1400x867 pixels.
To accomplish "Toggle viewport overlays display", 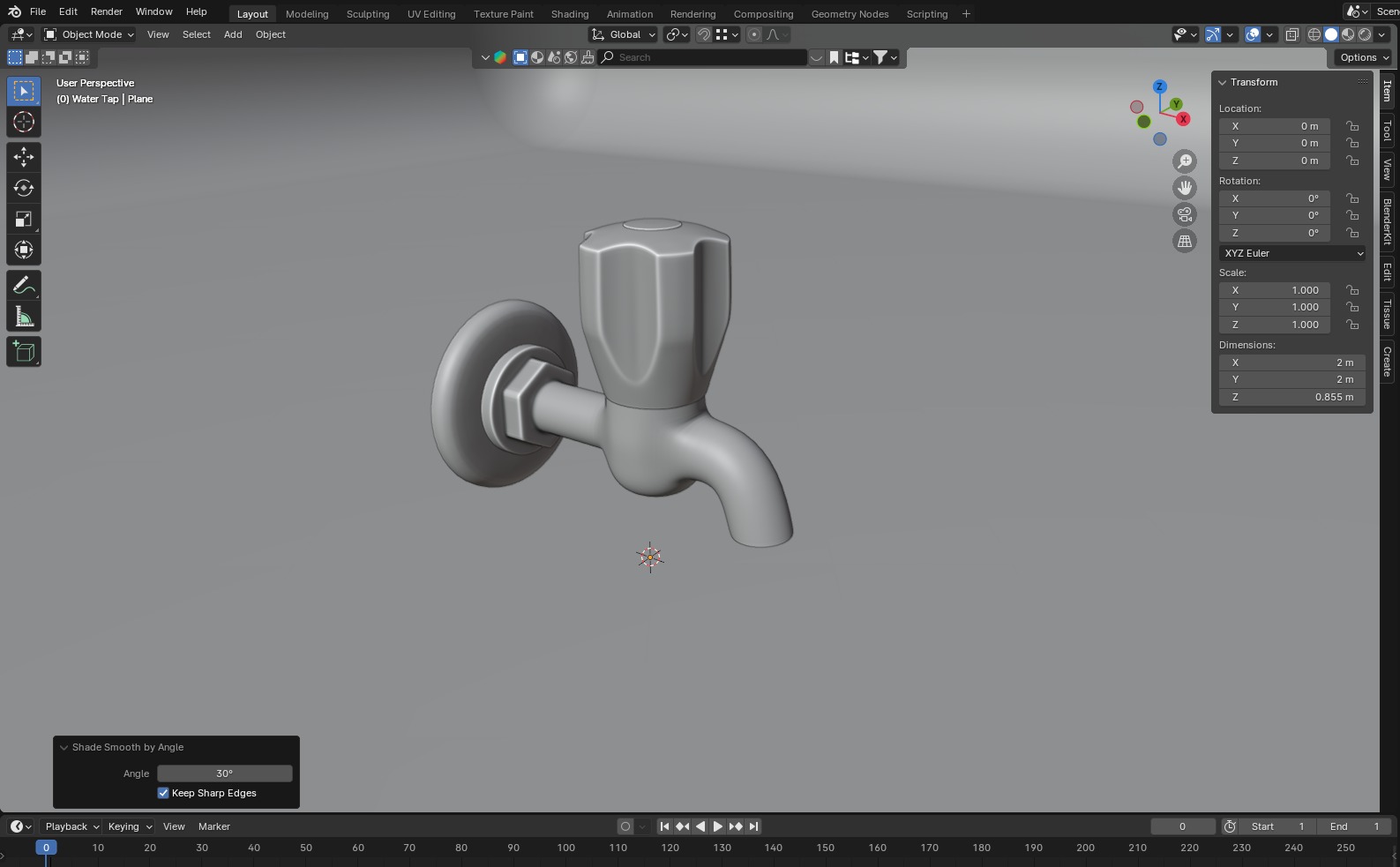I will 1253,34.
